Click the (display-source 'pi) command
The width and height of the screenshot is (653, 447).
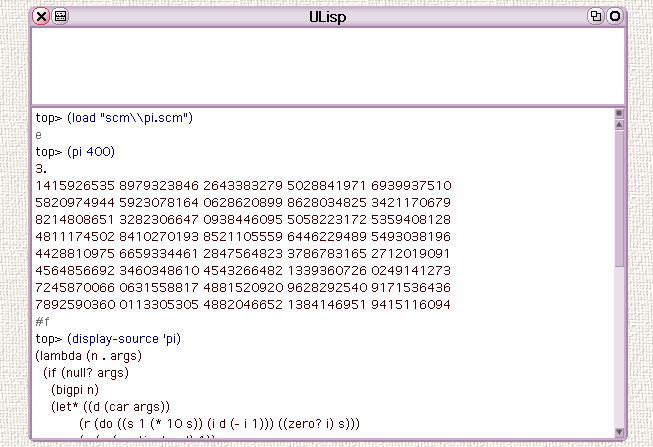tap(124, 339)
